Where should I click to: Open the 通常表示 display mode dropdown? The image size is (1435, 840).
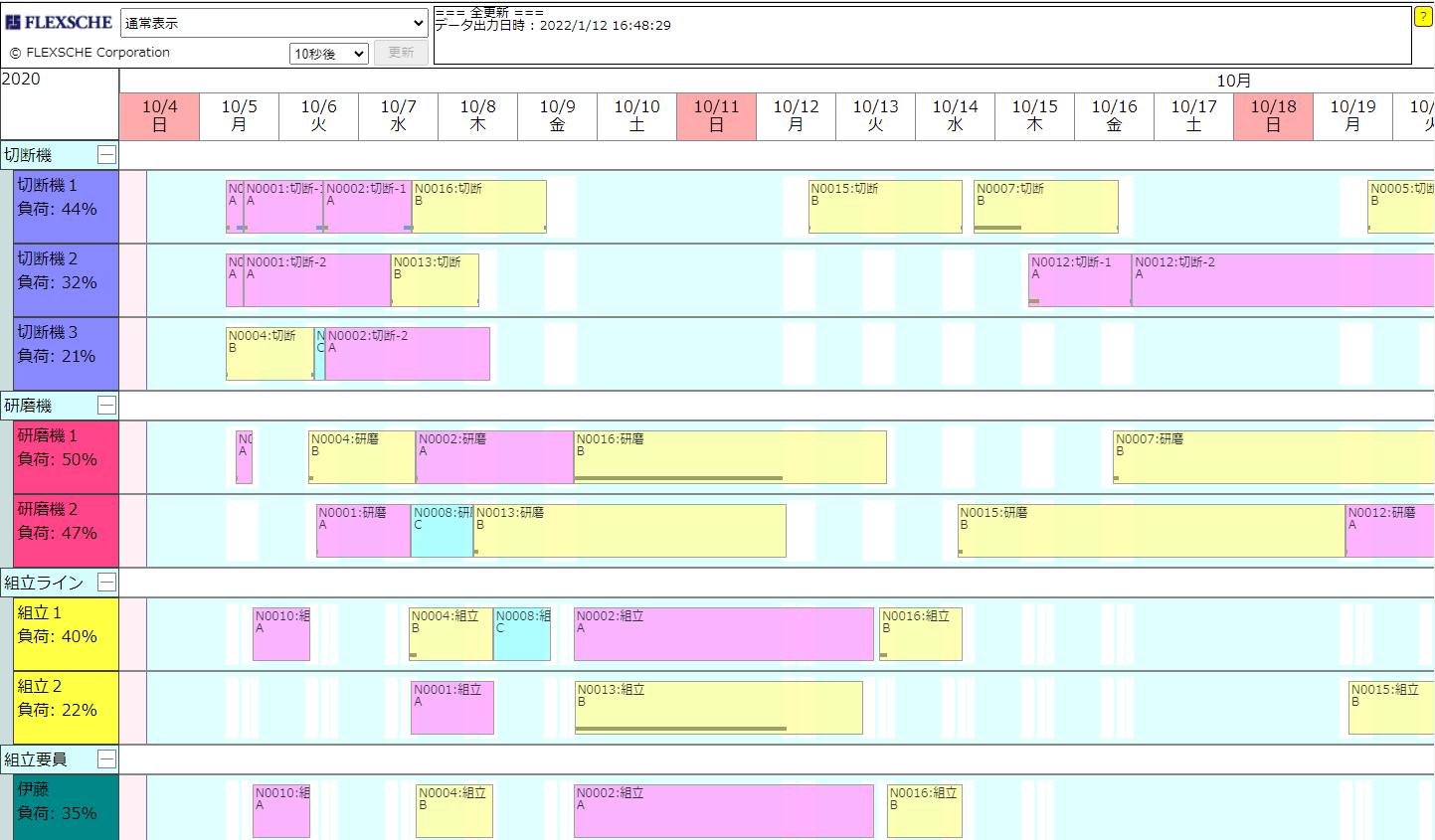coord(274,23)
